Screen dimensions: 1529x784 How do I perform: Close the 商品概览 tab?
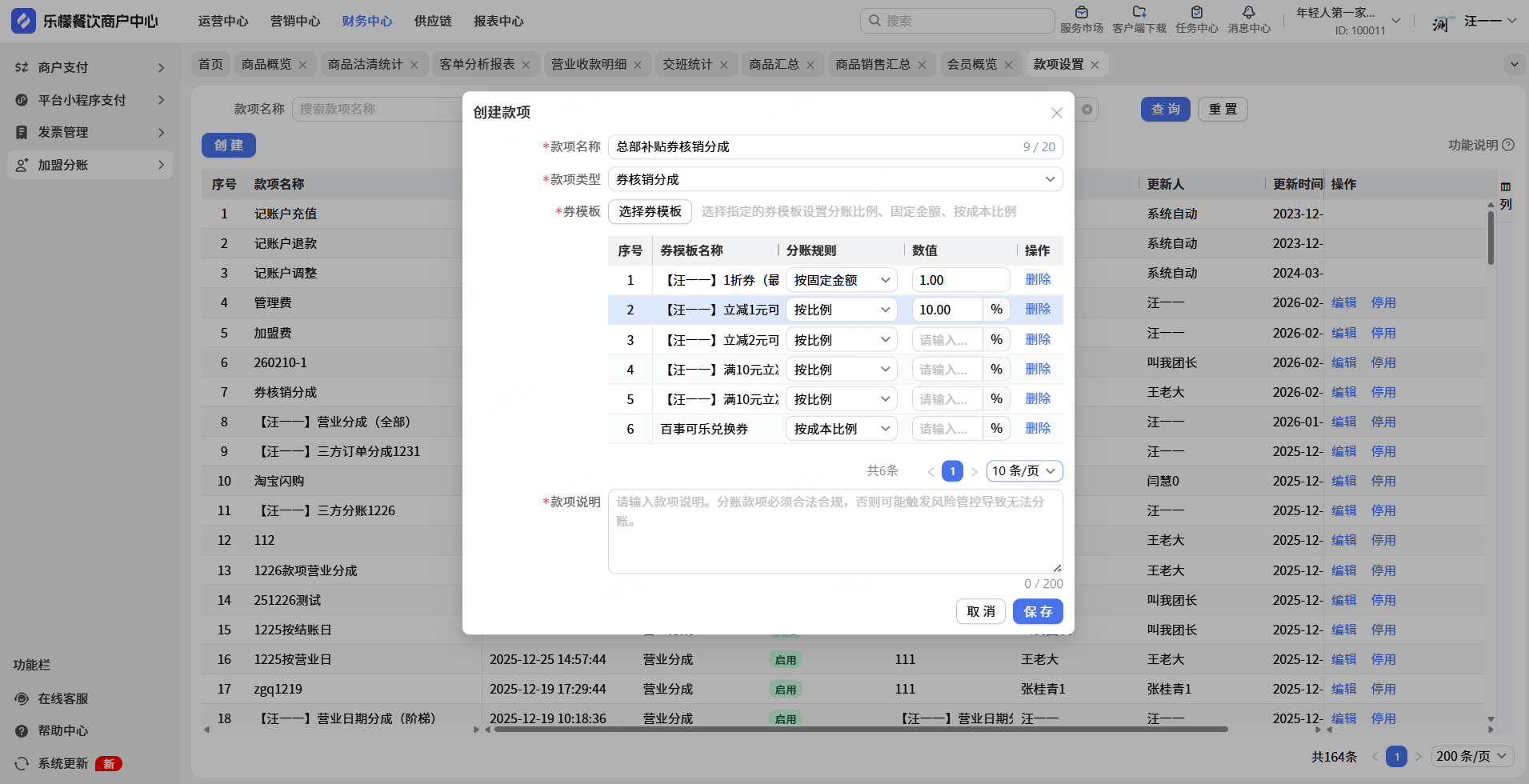click(x=302, y=65)
